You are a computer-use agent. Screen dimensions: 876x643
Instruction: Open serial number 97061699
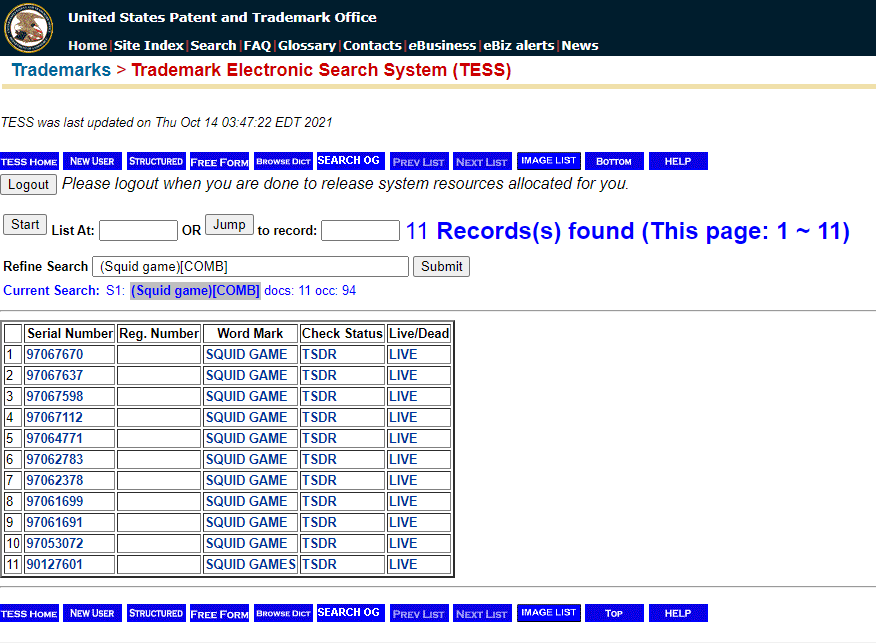[x=55, y=502]
